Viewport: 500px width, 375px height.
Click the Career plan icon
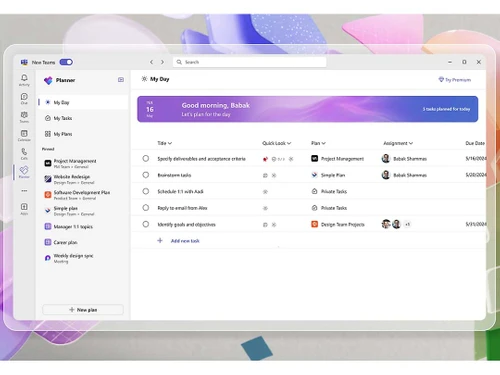[48, 242]
